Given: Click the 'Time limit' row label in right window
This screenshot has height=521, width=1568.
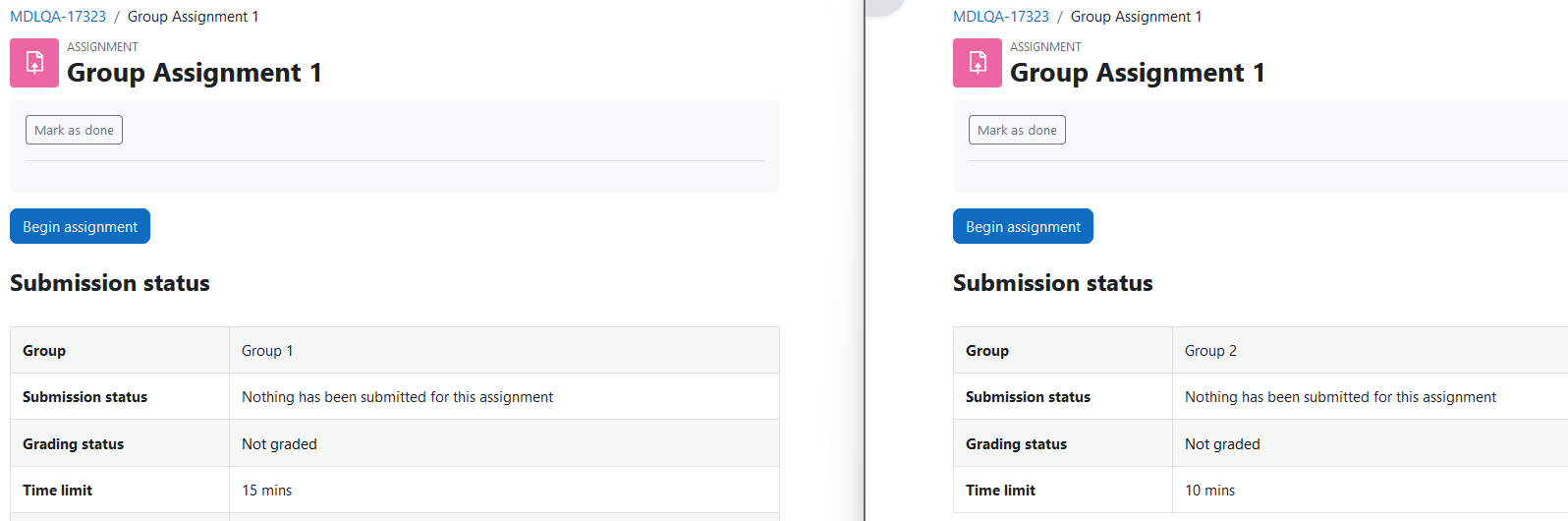Looking at the screenshot, I should 1001,491.
